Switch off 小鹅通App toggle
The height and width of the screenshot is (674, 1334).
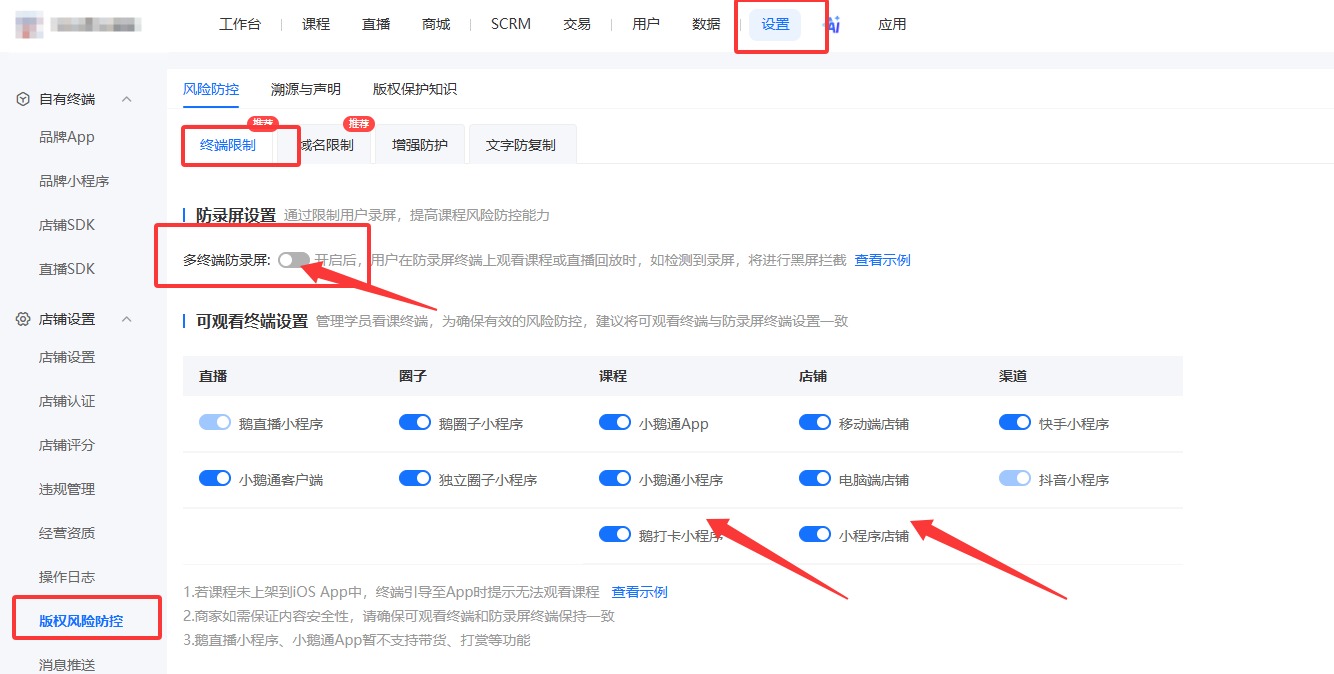pos(615,423)
